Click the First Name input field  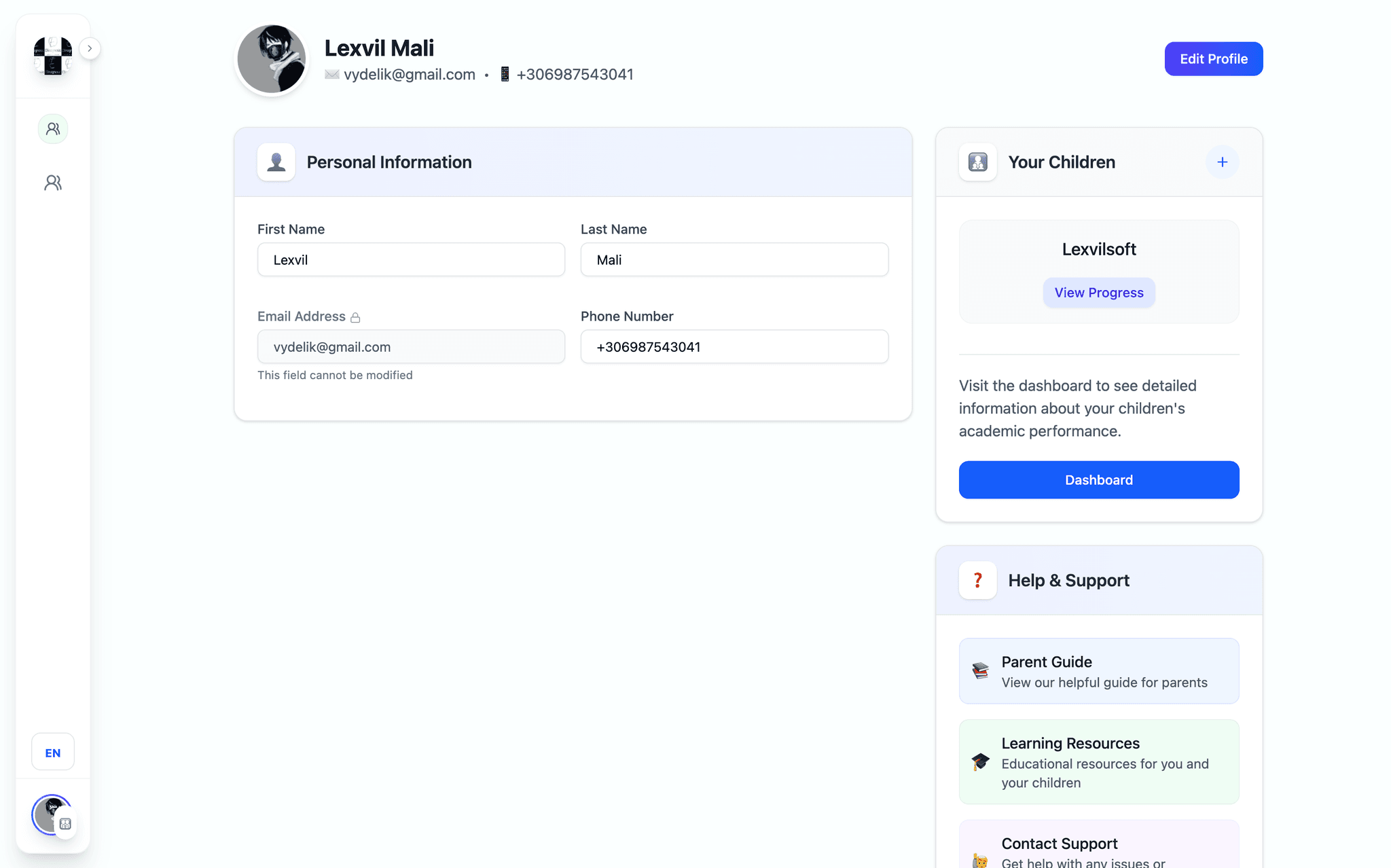tap(411, 259)
